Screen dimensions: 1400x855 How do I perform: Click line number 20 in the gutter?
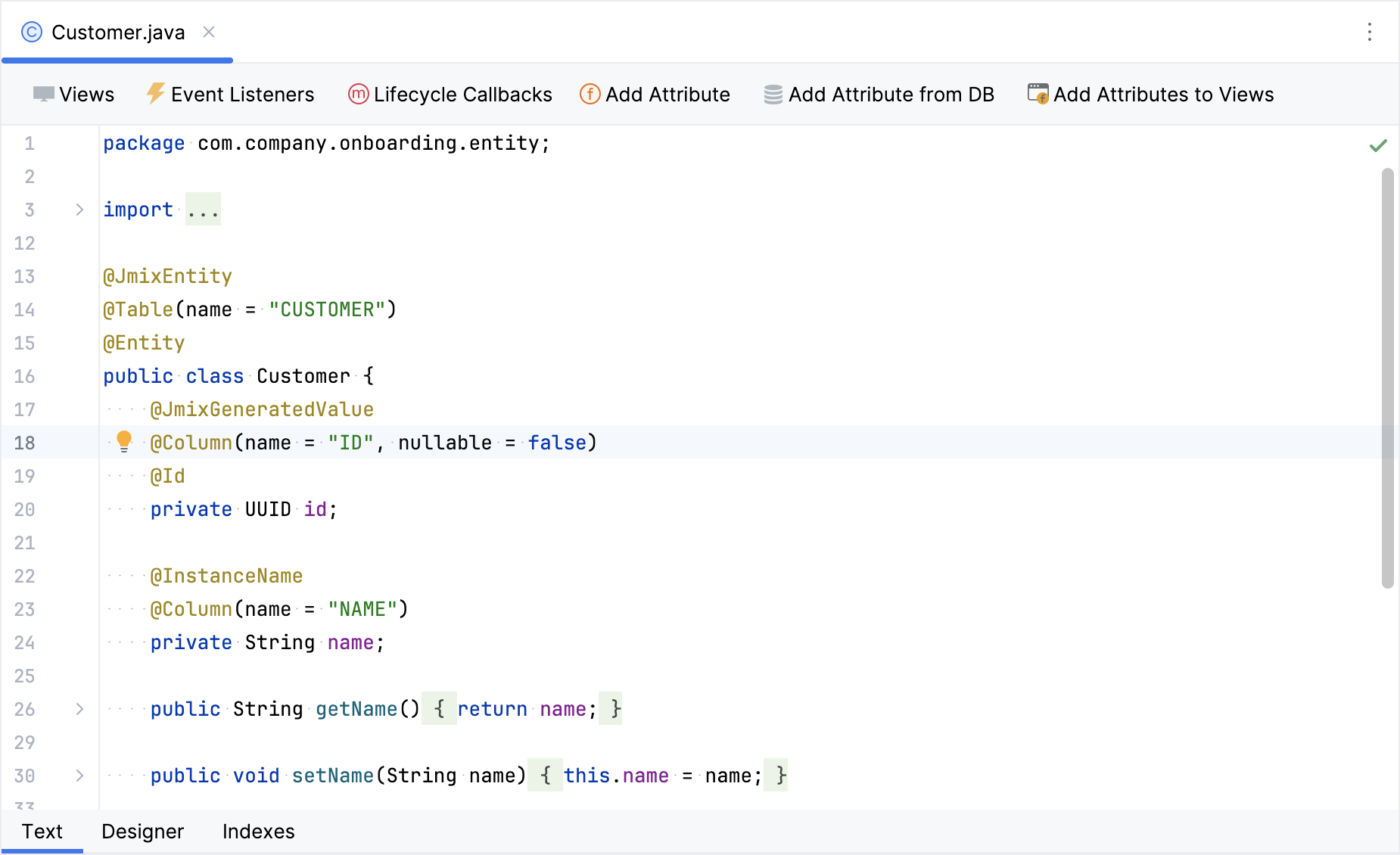coord(25,509)
